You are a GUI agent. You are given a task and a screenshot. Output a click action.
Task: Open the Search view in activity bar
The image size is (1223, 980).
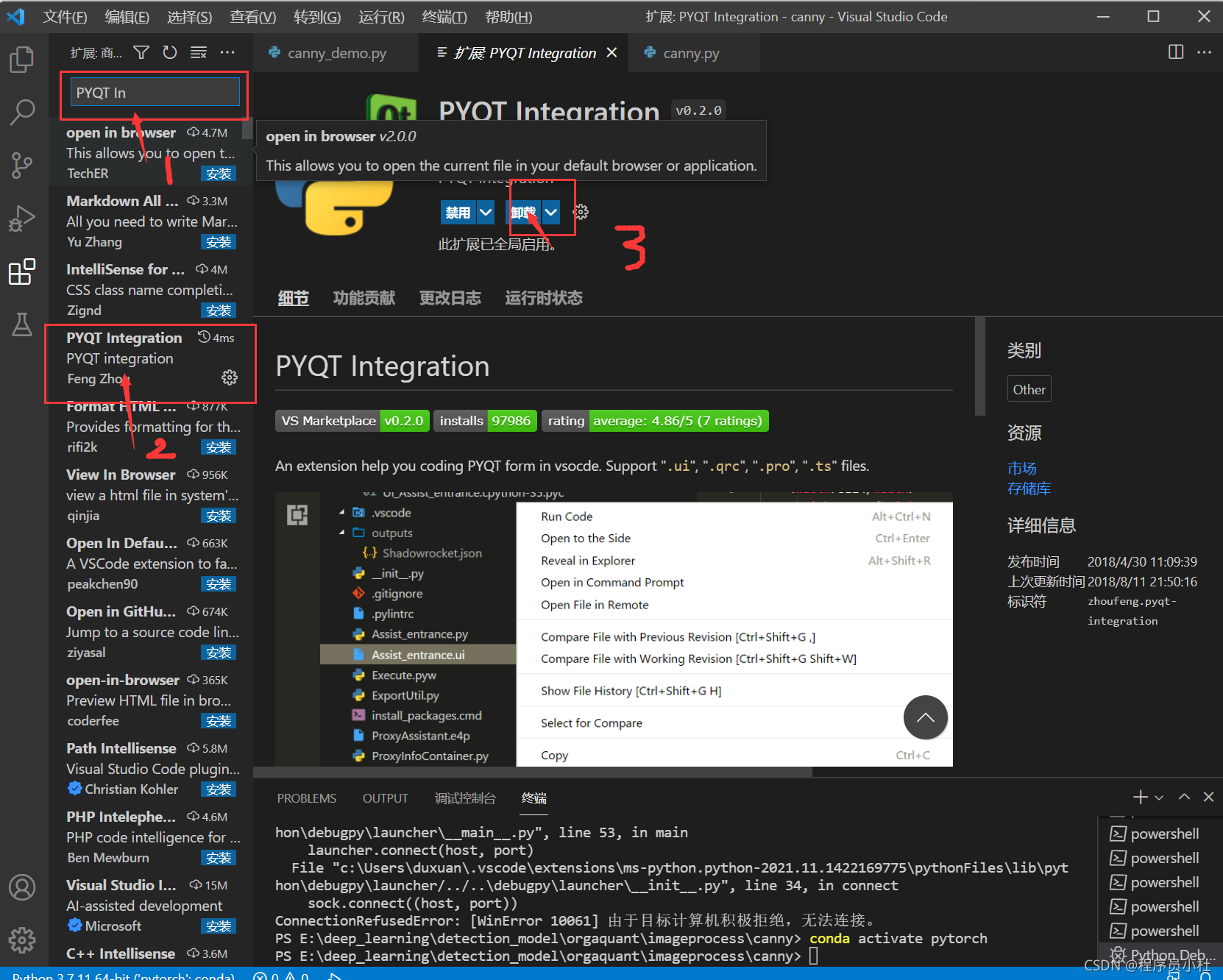tap(22, 112)
